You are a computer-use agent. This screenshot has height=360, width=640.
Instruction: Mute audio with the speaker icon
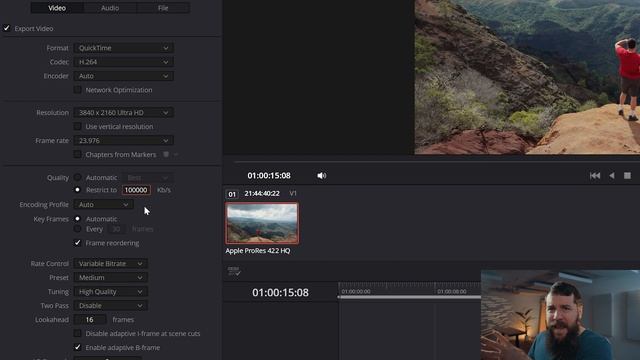pyautogui.click(x=322, y=176)
